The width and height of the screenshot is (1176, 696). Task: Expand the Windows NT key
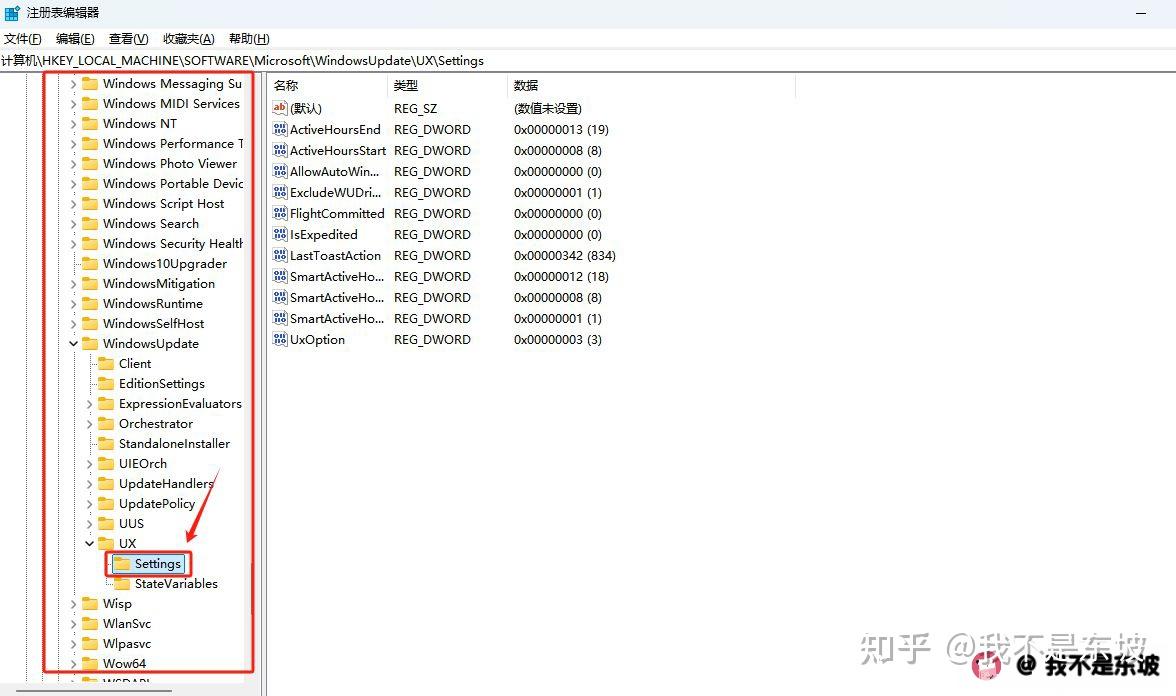click(74, 124)
